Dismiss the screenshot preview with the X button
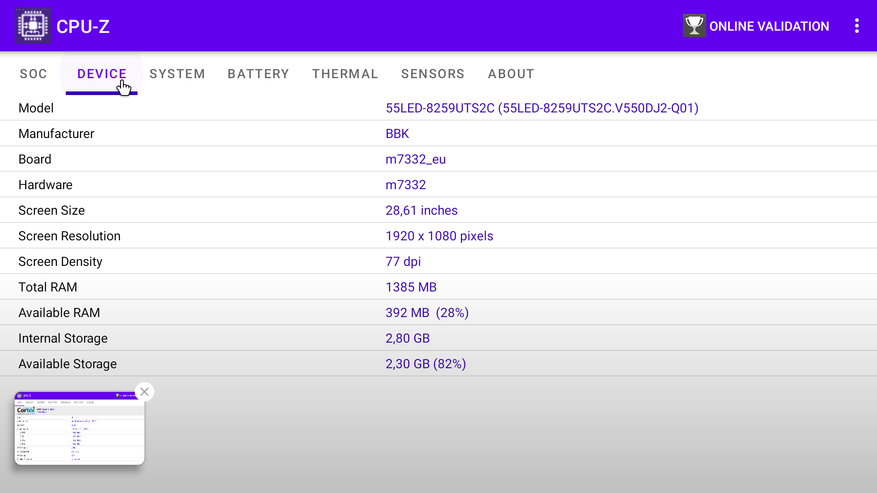This screenshot has width=877, height=493. point(144,392)
